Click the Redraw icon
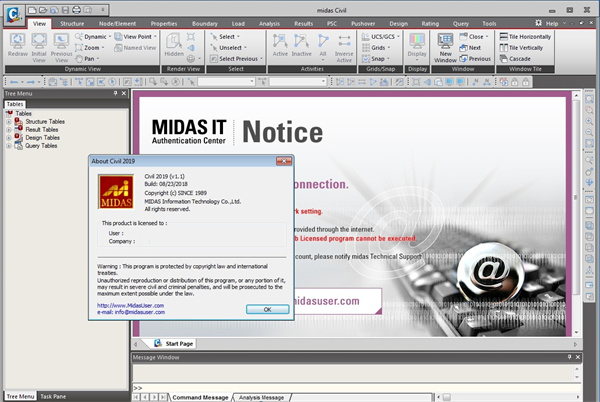 (x=17, y=45)
